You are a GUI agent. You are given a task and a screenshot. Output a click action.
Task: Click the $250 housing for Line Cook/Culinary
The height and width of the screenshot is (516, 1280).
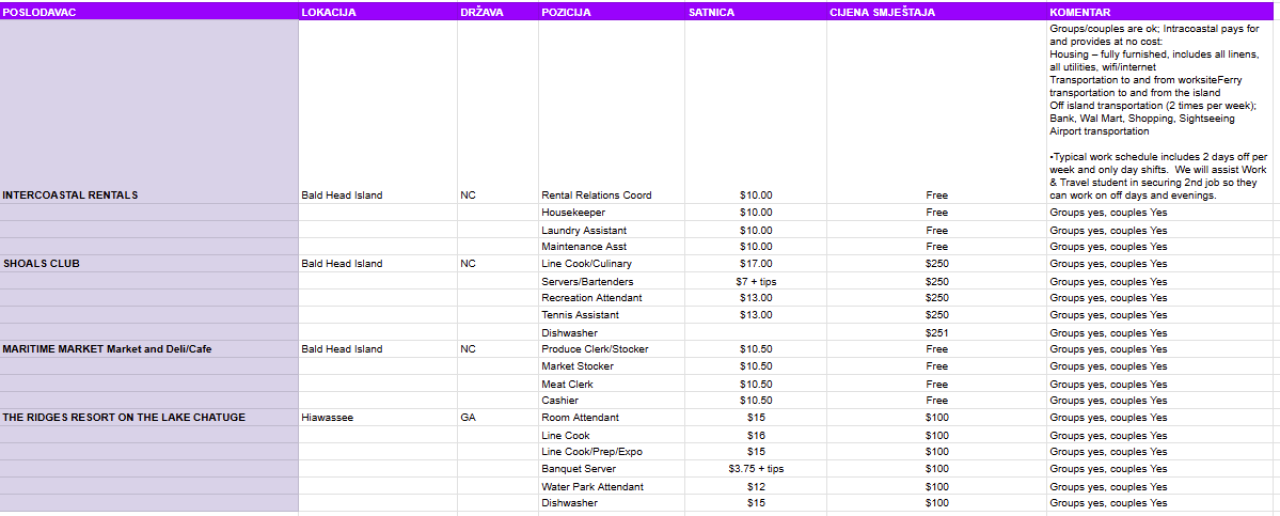point(937,264)
